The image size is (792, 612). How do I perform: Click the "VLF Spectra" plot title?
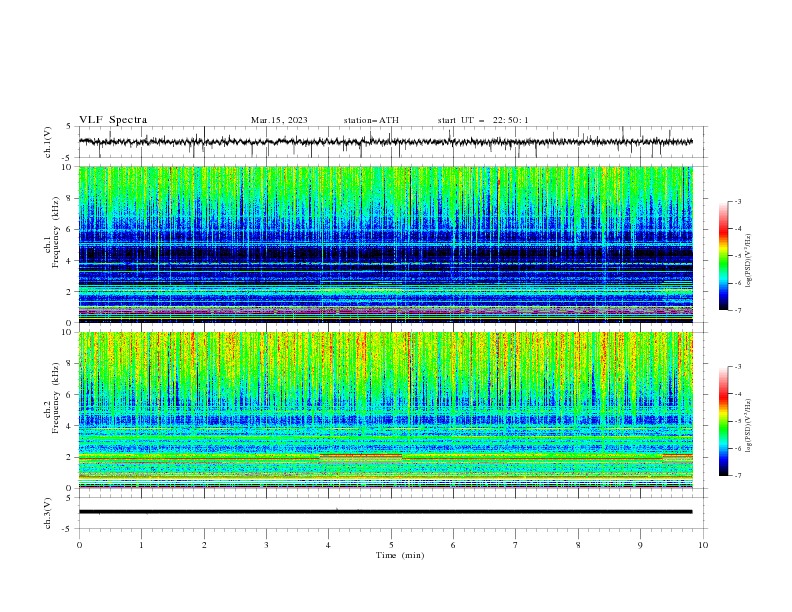click(113, 120)
